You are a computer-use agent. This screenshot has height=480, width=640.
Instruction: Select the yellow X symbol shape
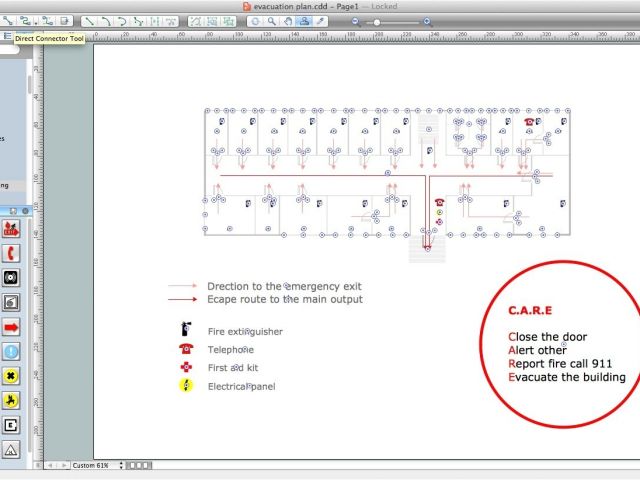[11, 376]
